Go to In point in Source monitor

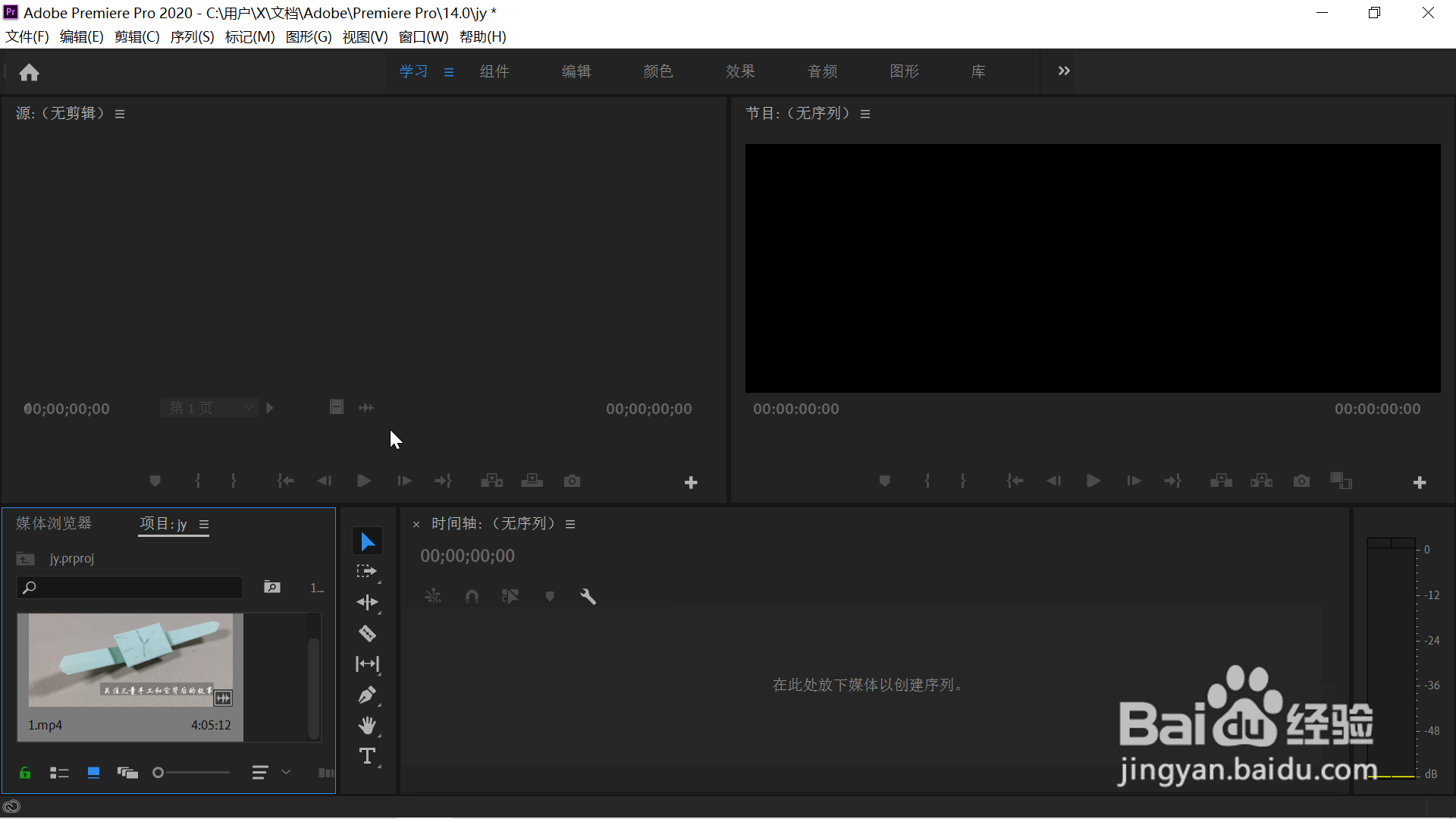[285, 481]
